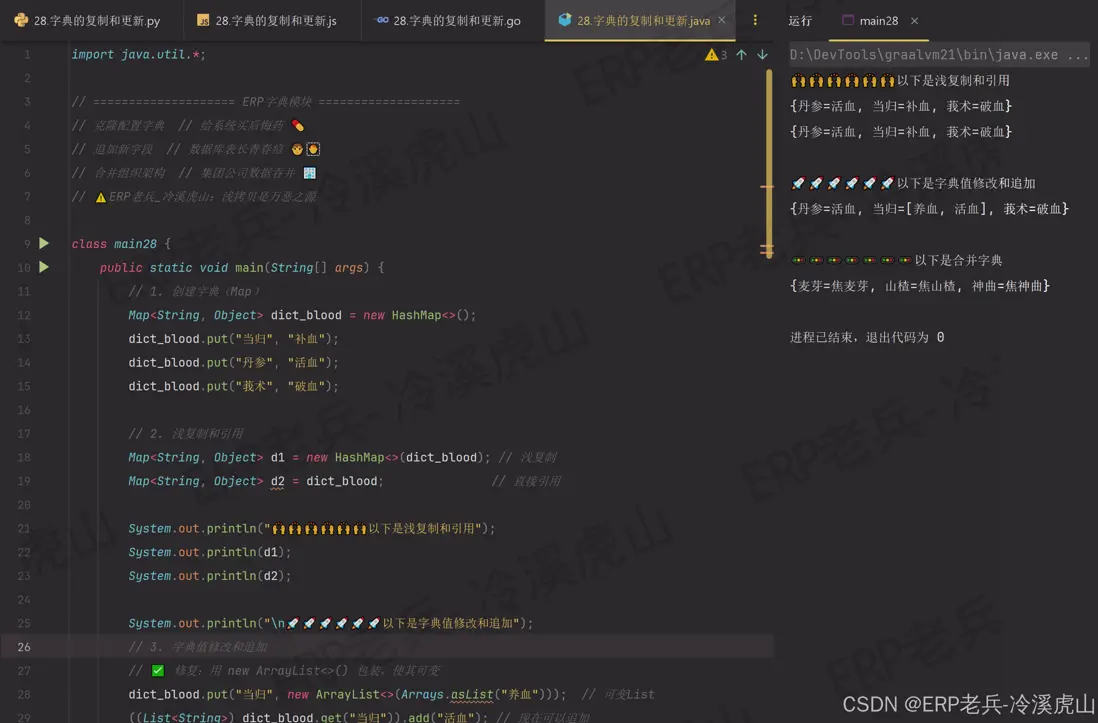
Task: Click the 运行 tool window label
Action: [x=800, y=21]
